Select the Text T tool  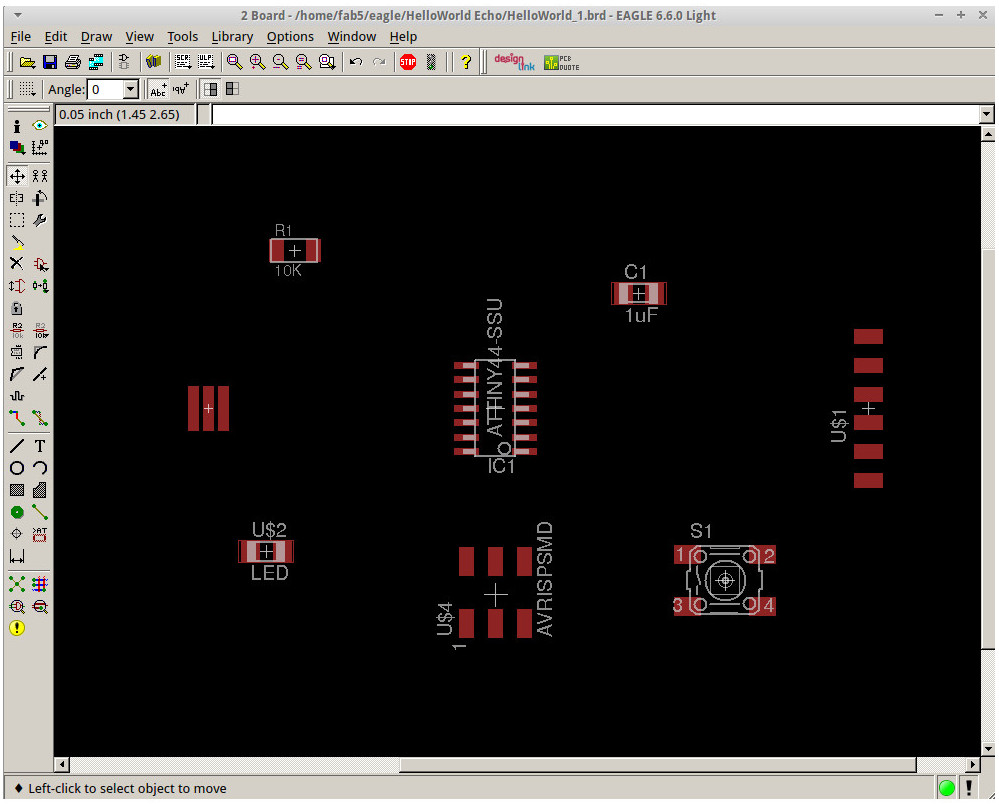(40, 446)
